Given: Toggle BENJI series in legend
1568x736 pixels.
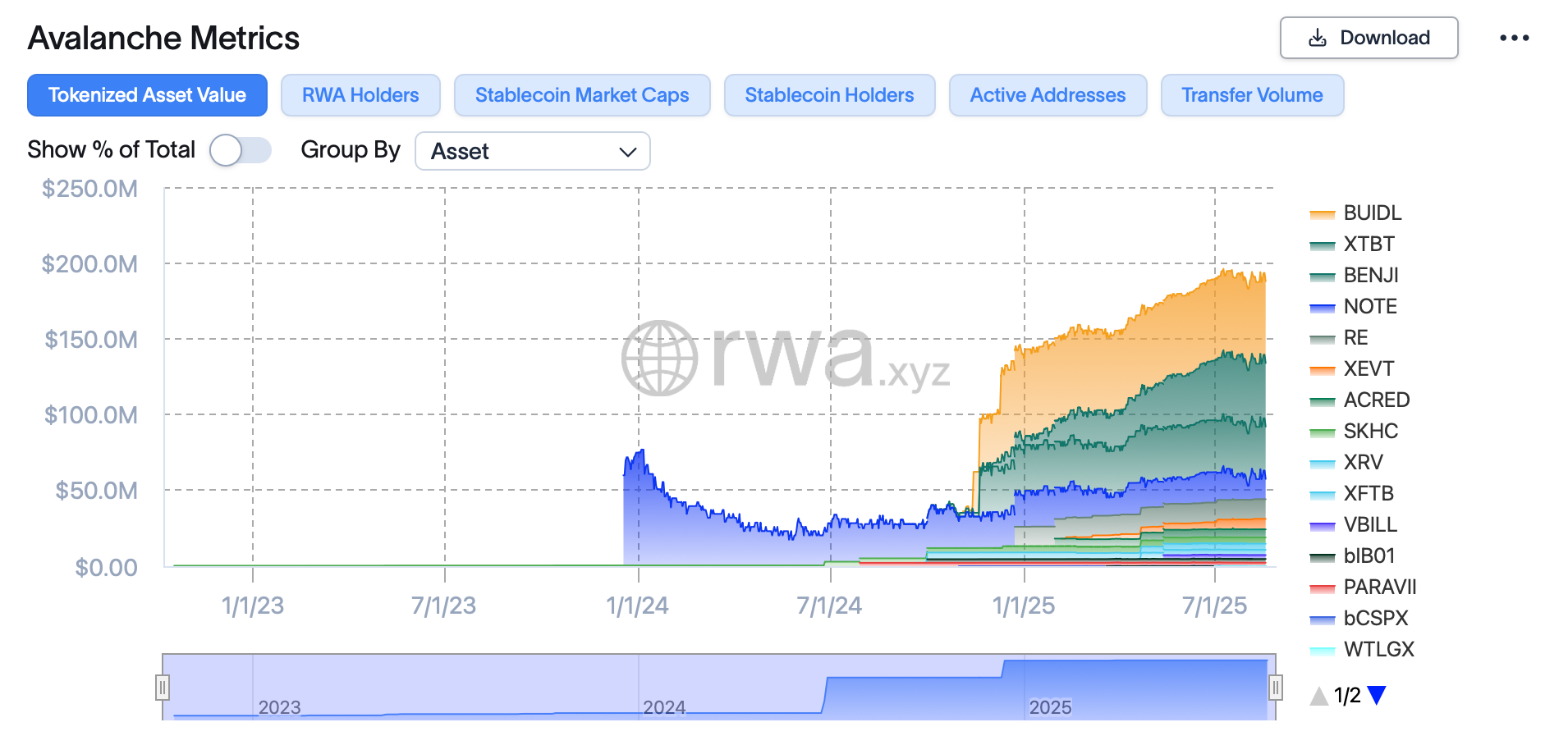Looking at the screenshot, I should coord(1354,276).
